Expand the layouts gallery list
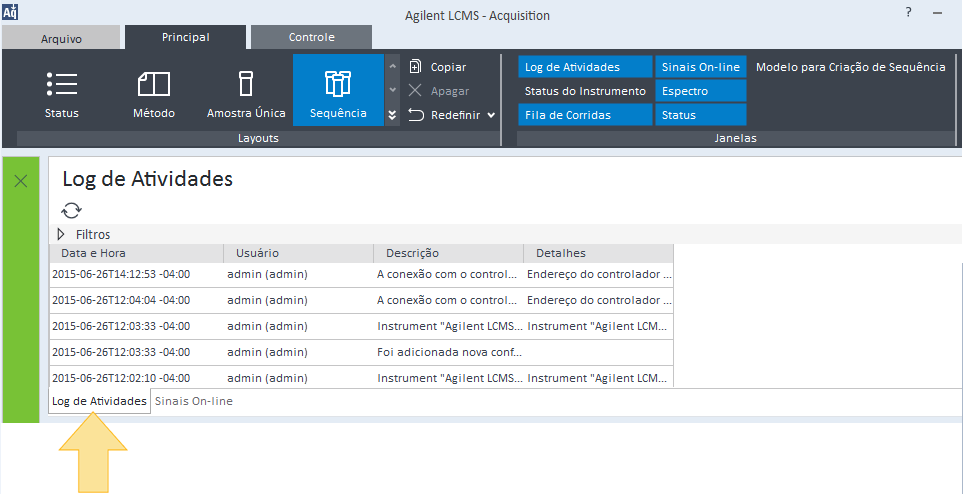 [392, 115]
